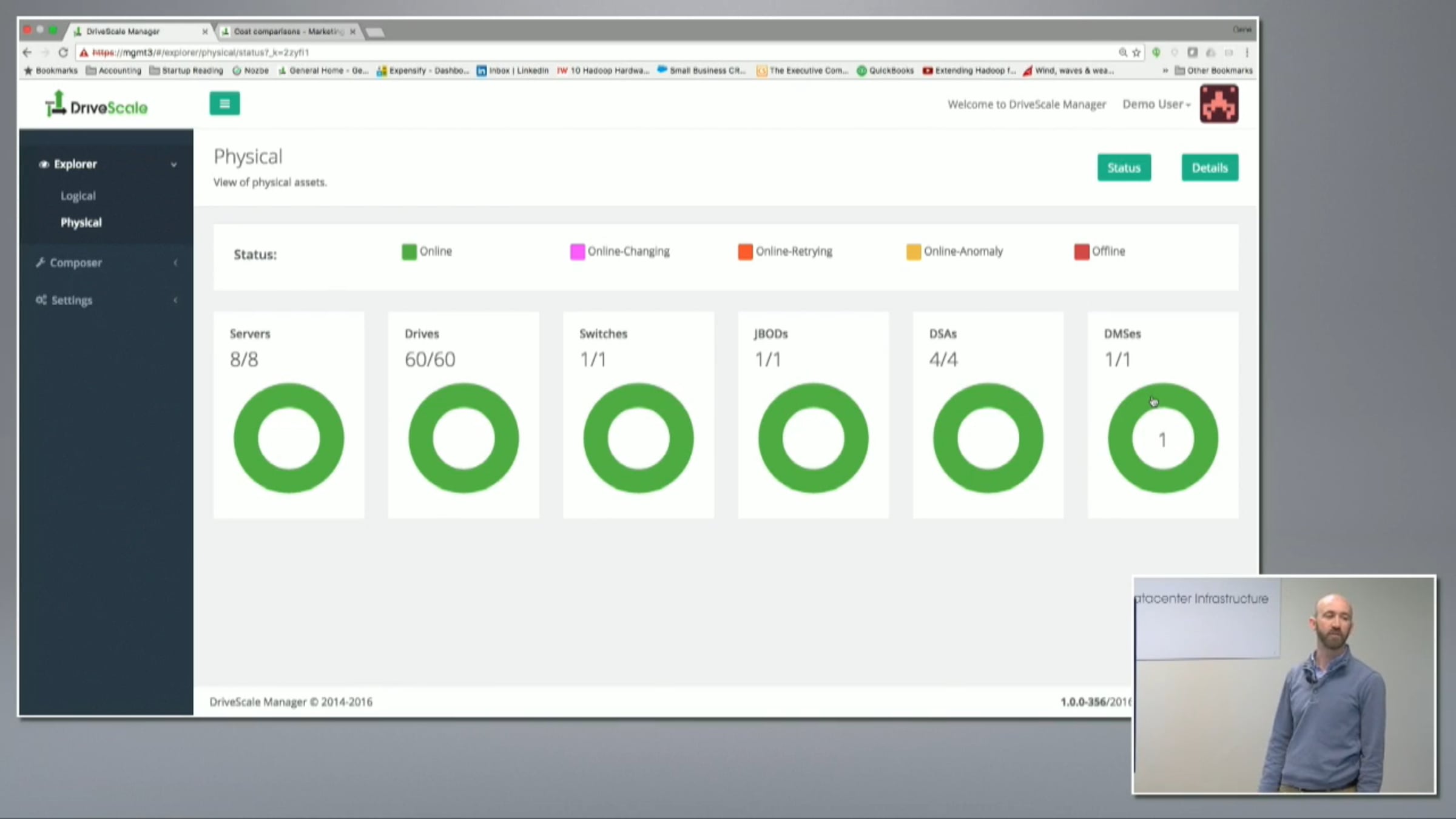The image size is (1456, 819).
Task: Click the Details button
Action: 1210,167
